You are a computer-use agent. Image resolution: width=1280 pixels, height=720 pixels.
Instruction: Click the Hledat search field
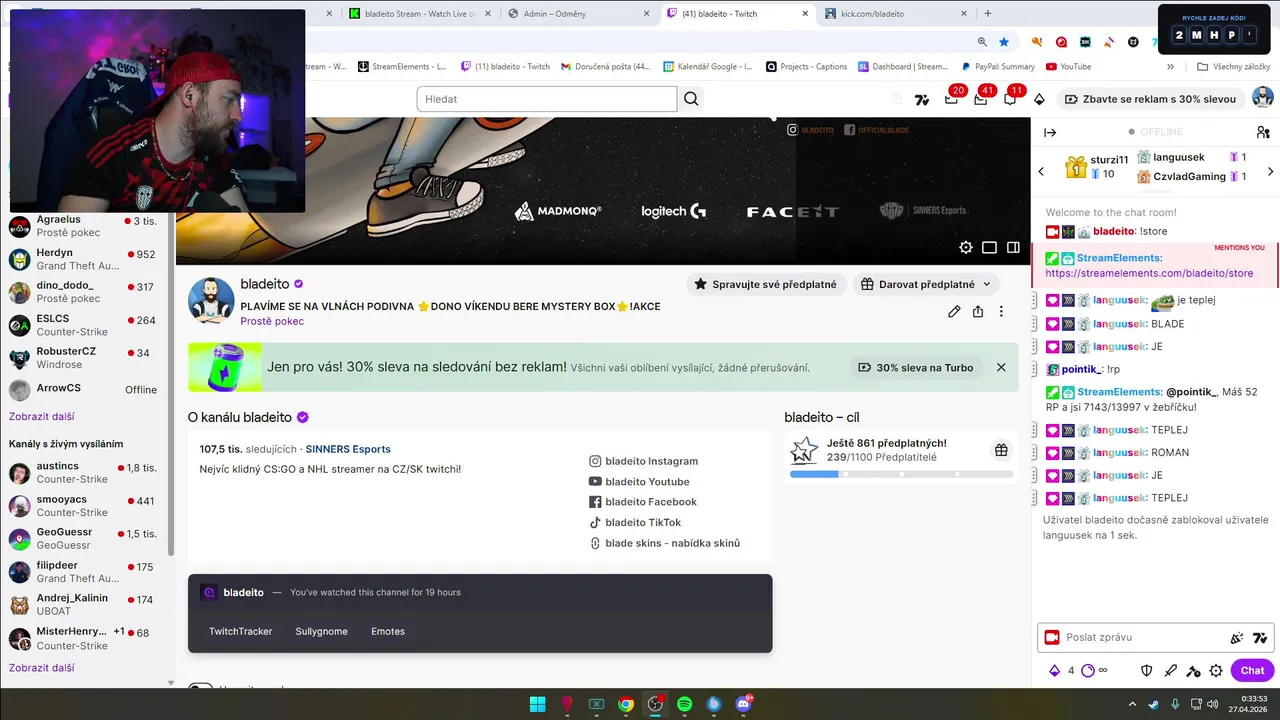pos(547,99)
